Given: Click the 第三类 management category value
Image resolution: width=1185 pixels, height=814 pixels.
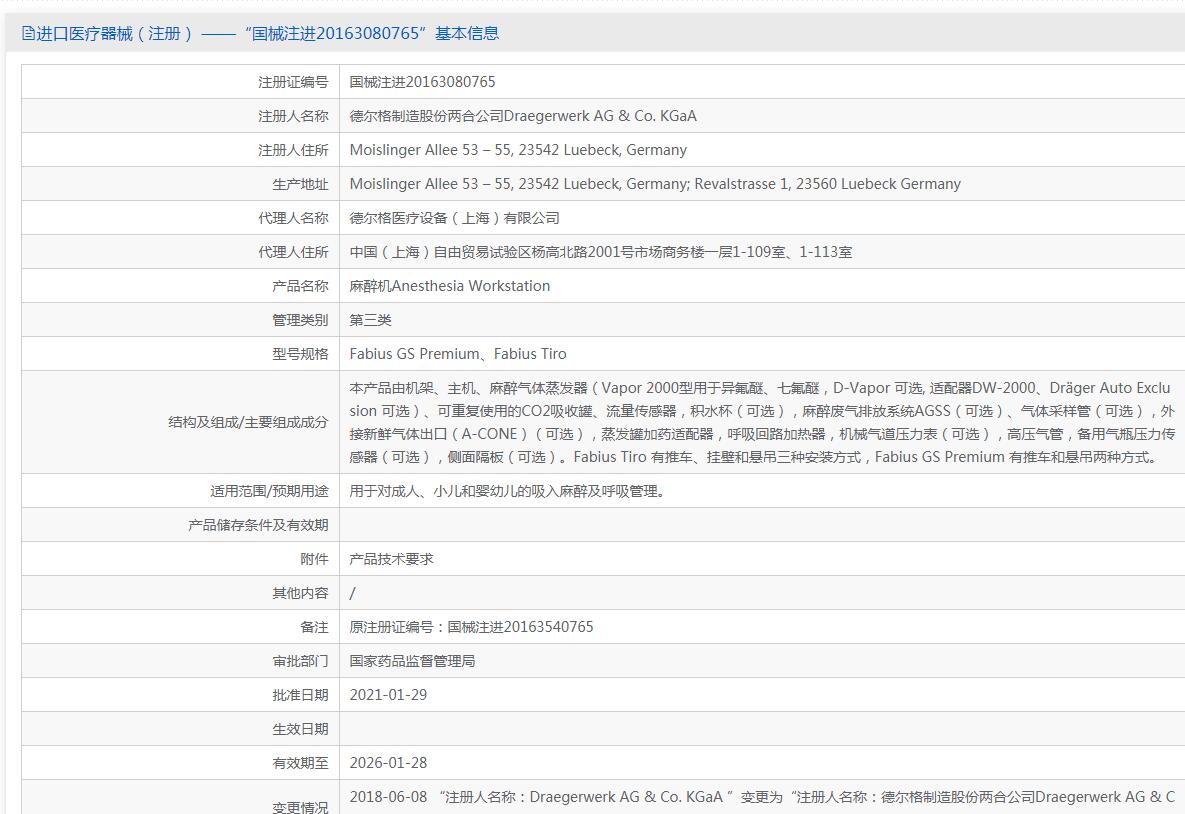Looking at the screenshot, I should (370, 320).
